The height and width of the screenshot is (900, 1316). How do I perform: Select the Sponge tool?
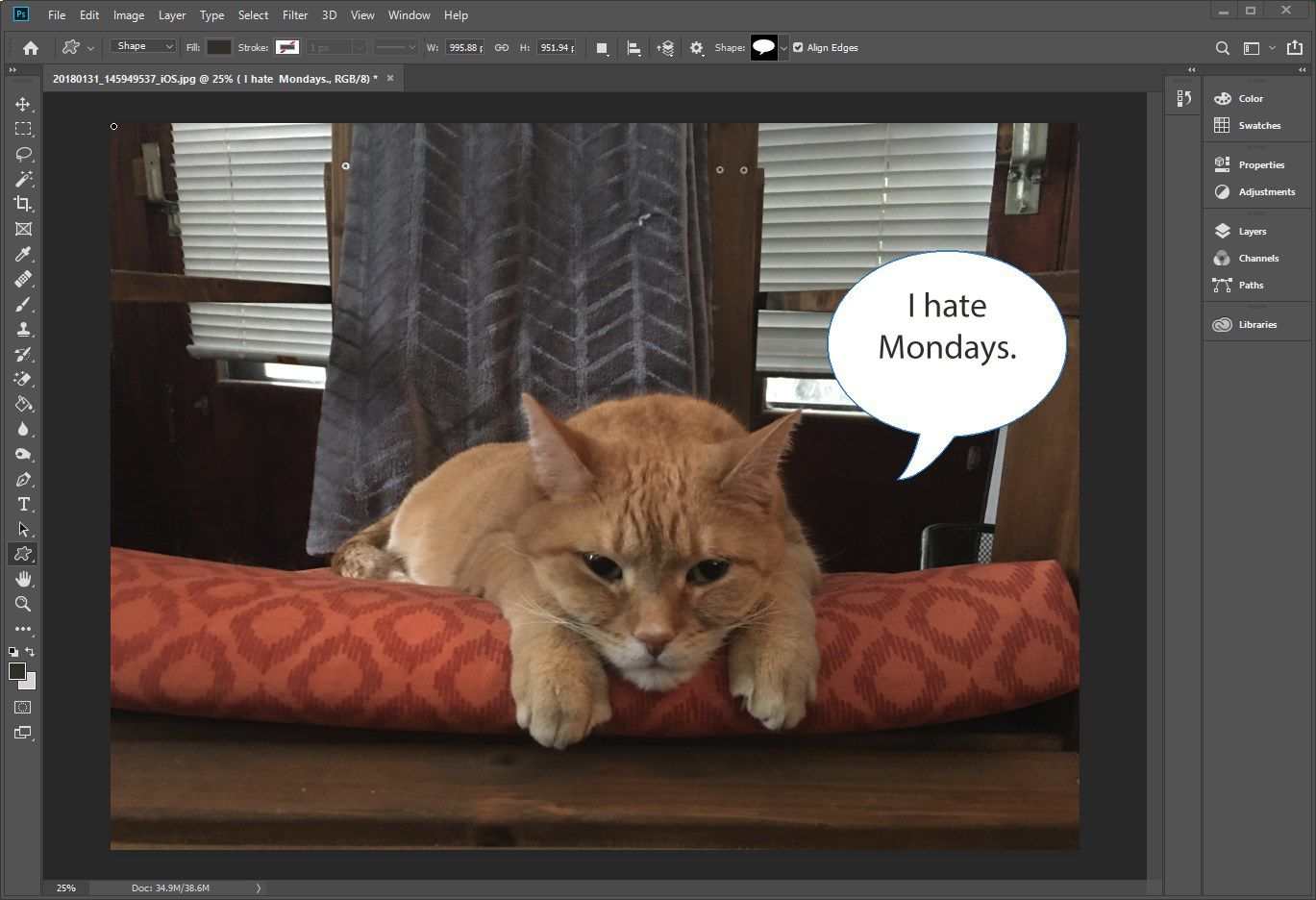pyautogui.click(x=23, y=454)
